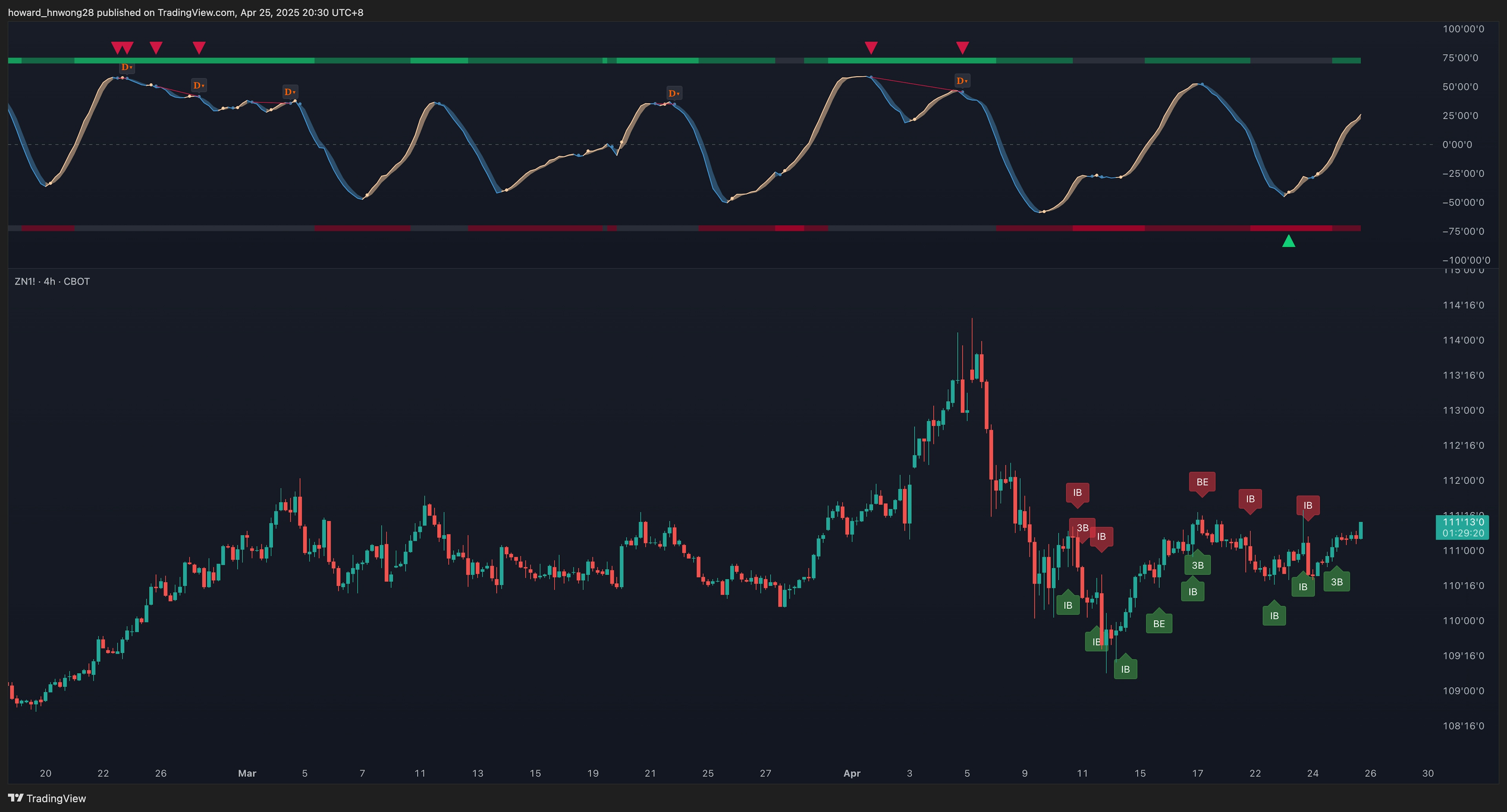
Task: Click the red 3B signal label
Action: point(1082,528)
